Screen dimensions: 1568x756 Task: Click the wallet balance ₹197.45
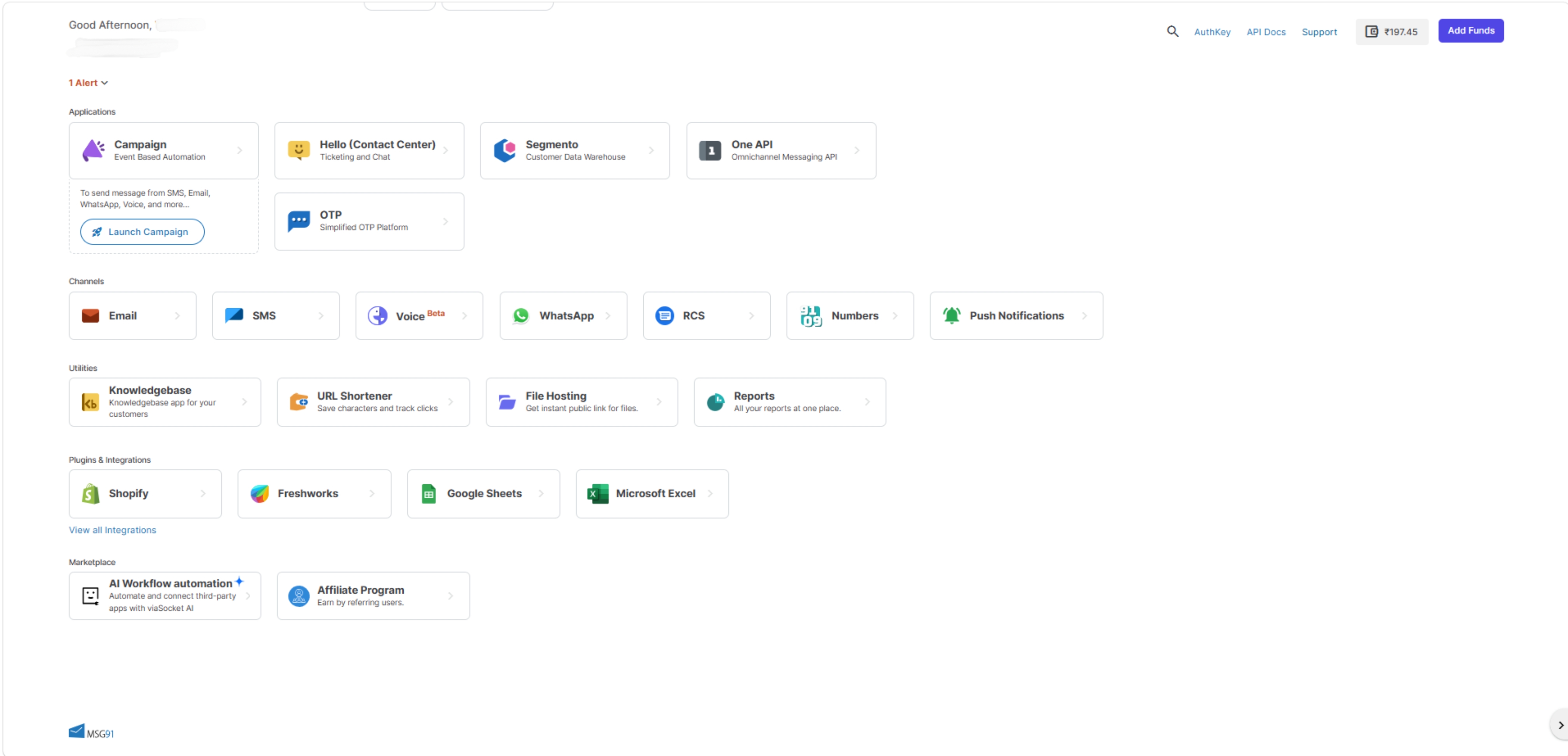point(1391,32)
